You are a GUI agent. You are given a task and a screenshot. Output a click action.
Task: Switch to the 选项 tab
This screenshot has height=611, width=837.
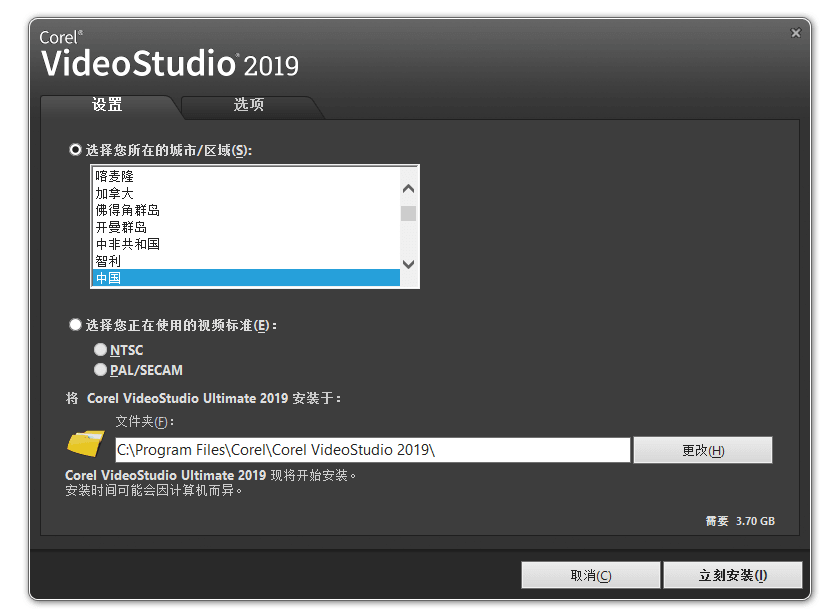click(249, 105)
